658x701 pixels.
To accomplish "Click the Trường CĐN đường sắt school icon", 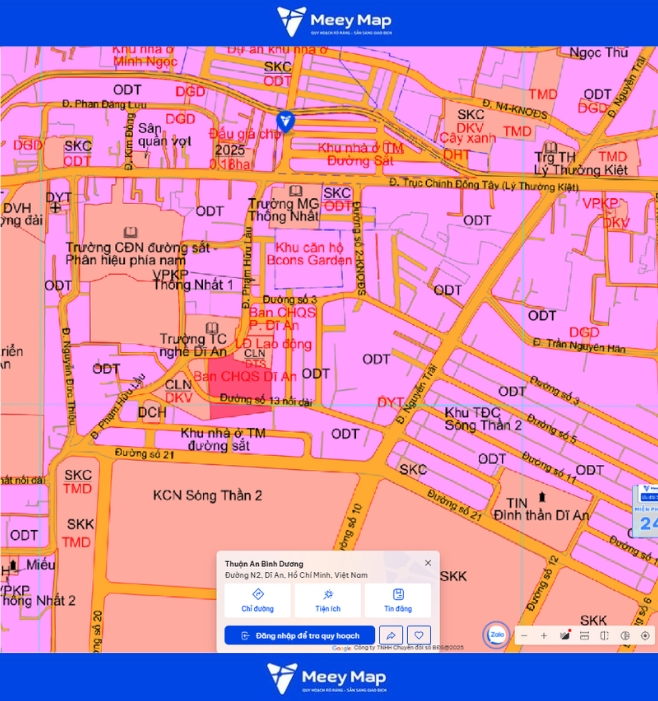I will 130,232.
